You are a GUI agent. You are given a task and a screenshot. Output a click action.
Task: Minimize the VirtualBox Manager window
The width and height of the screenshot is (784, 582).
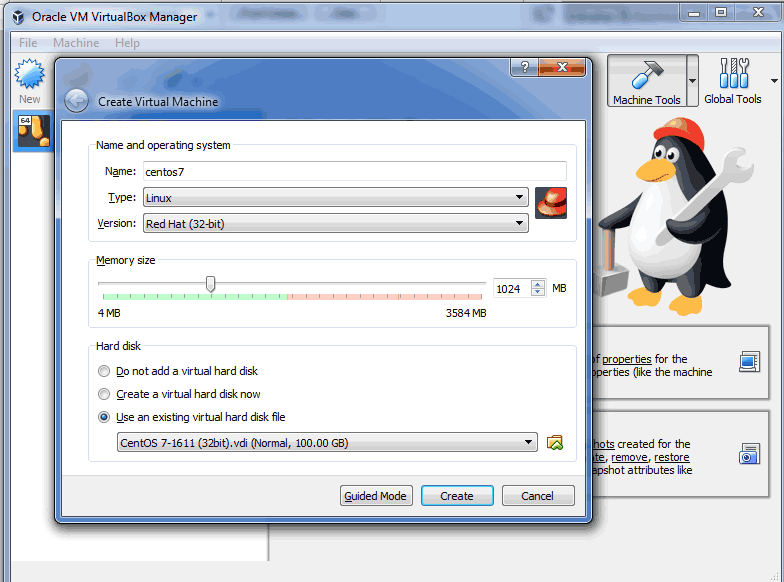pyautogui.click(x=694, y=12)
